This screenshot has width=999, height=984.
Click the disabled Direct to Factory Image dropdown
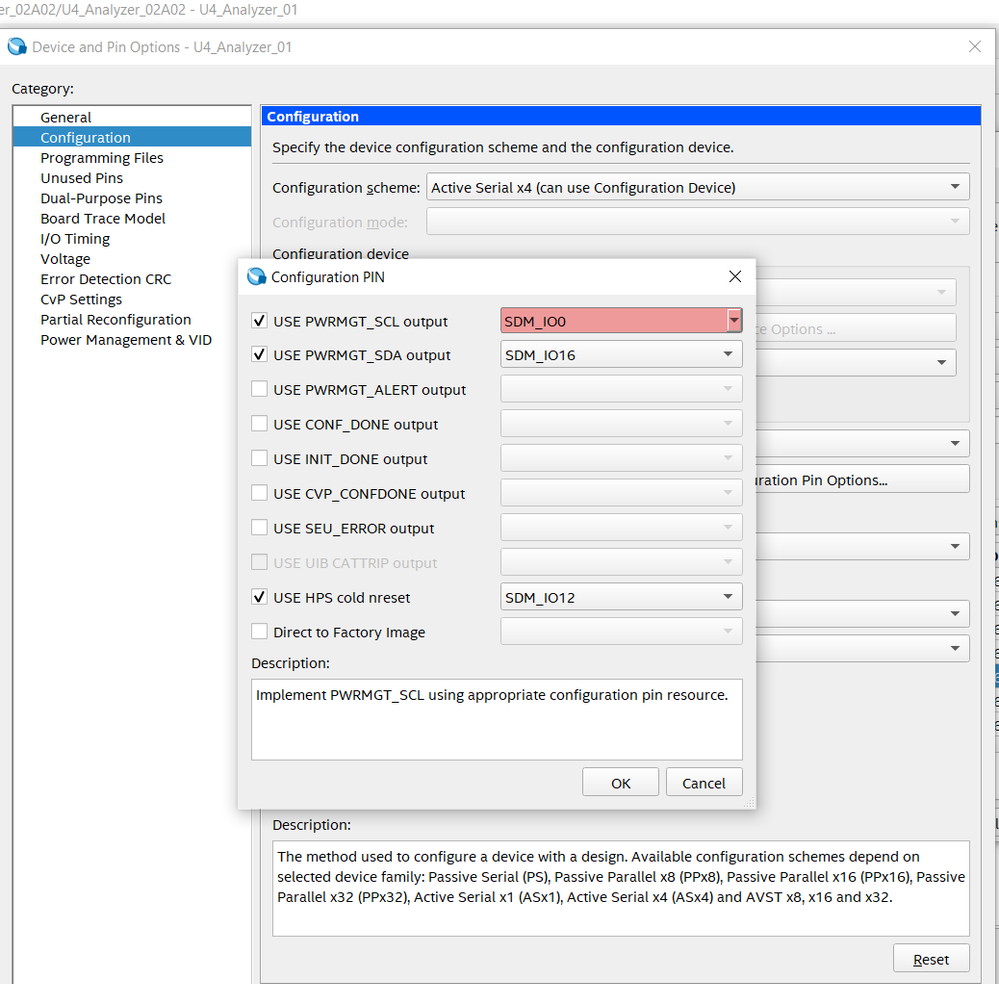621,632
